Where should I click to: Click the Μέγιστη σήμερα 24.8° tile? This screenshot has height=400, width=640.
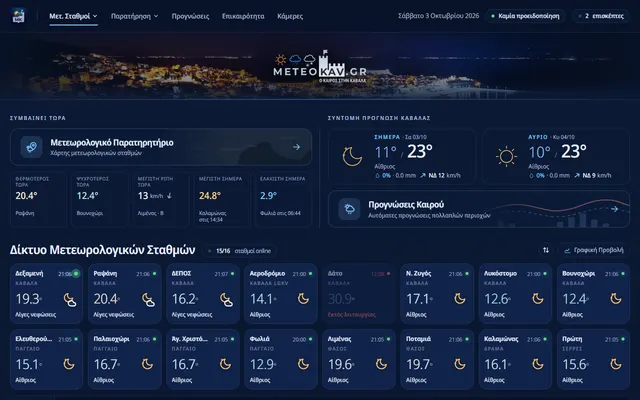pyautogui.click(x=222, y=200)
